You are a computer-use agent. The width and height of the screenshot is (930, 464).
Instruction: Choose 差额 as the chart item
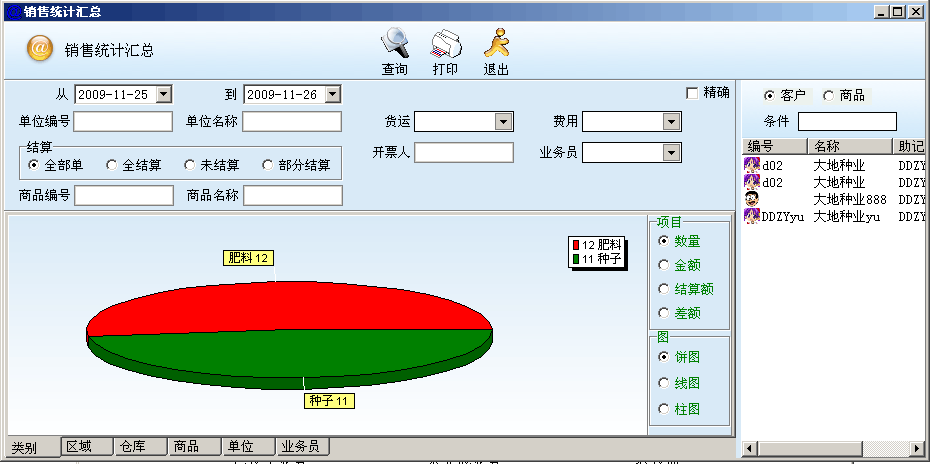coord(664,313)
